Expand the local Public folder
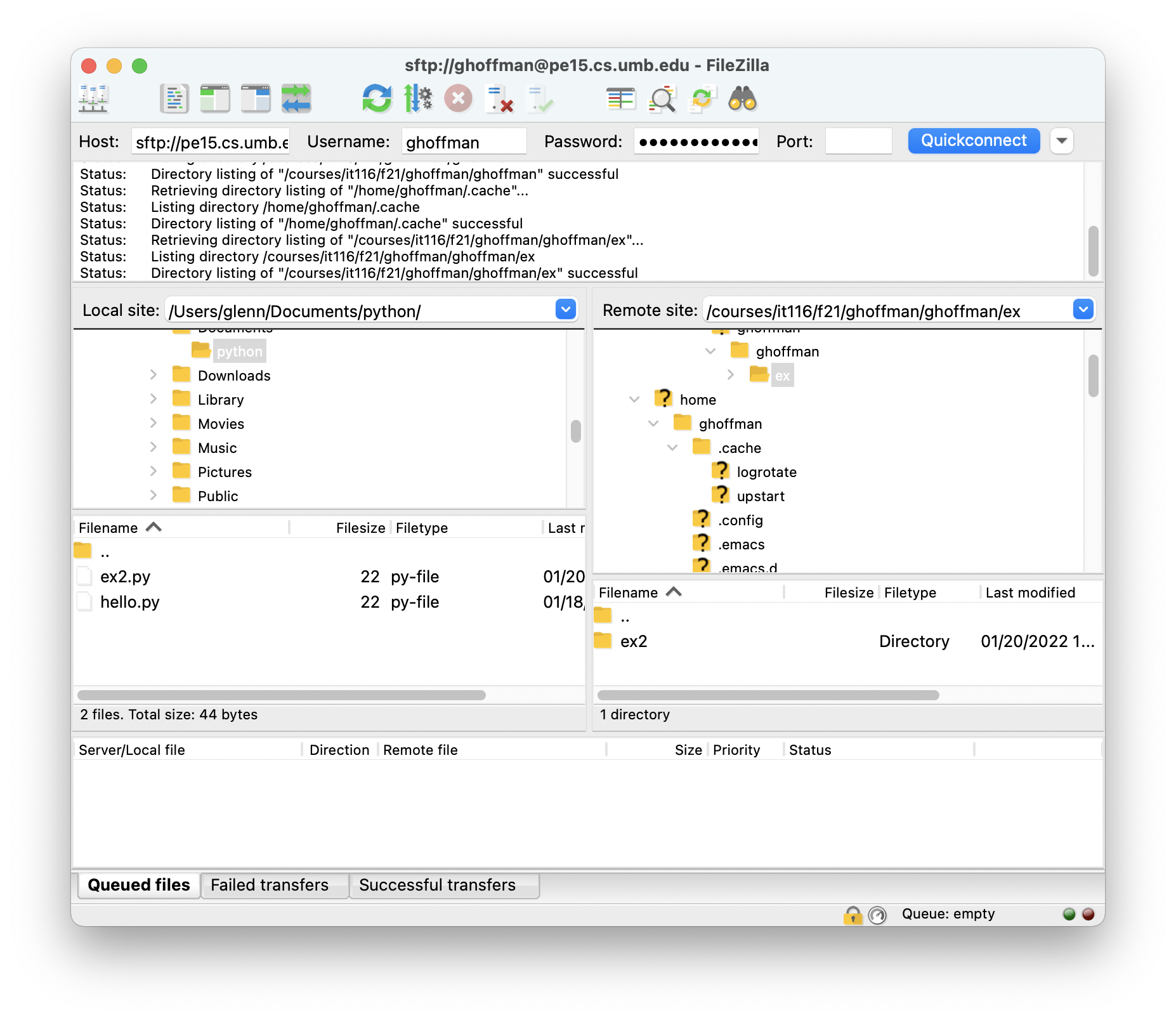 (153, 495)
